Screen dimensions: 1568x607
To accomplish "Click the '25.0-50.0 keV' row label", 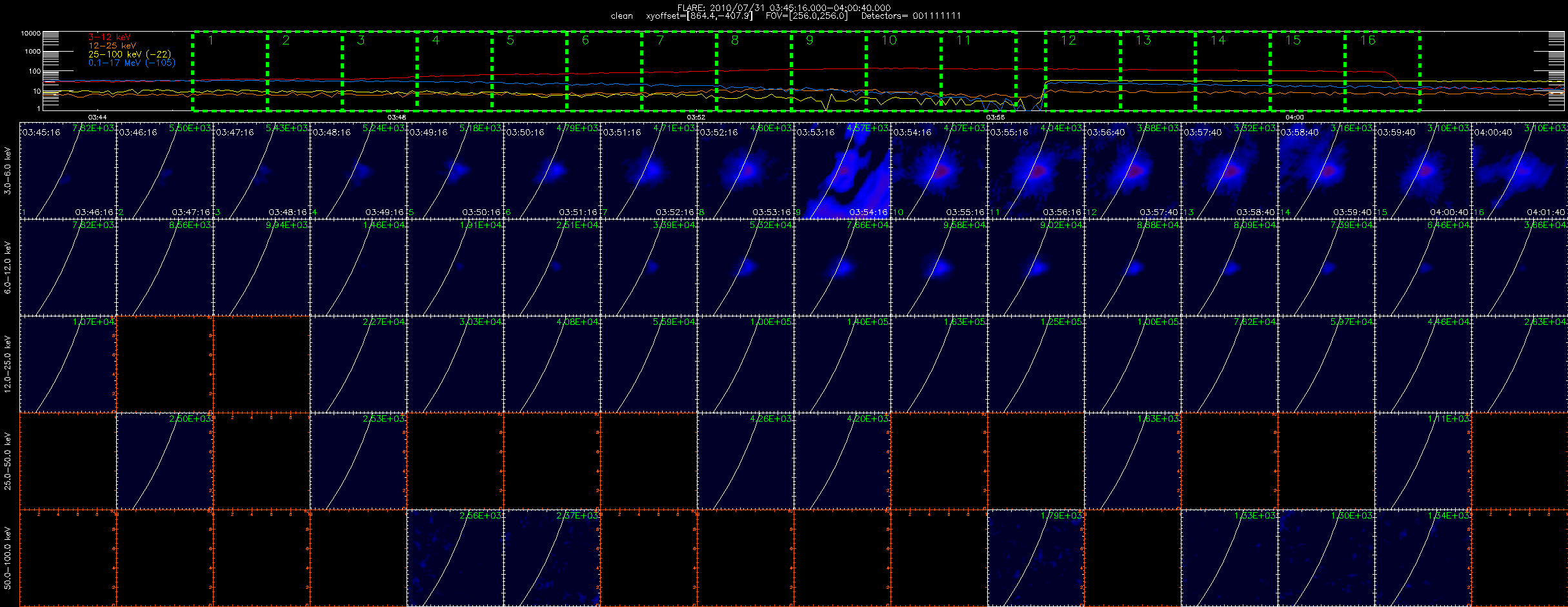I will (x=8, y=461).
